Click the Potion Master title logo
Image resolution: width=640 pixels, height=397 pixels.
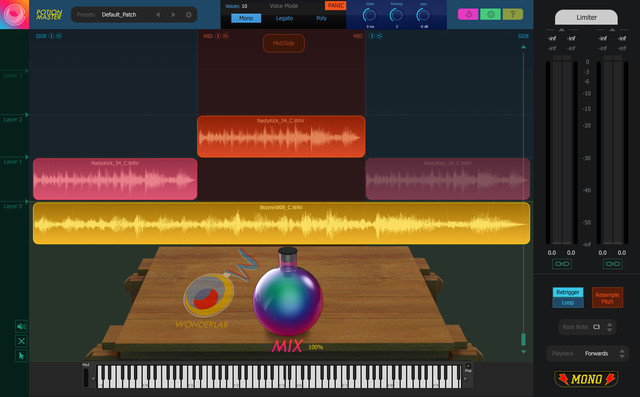click(x=49, y=15)
